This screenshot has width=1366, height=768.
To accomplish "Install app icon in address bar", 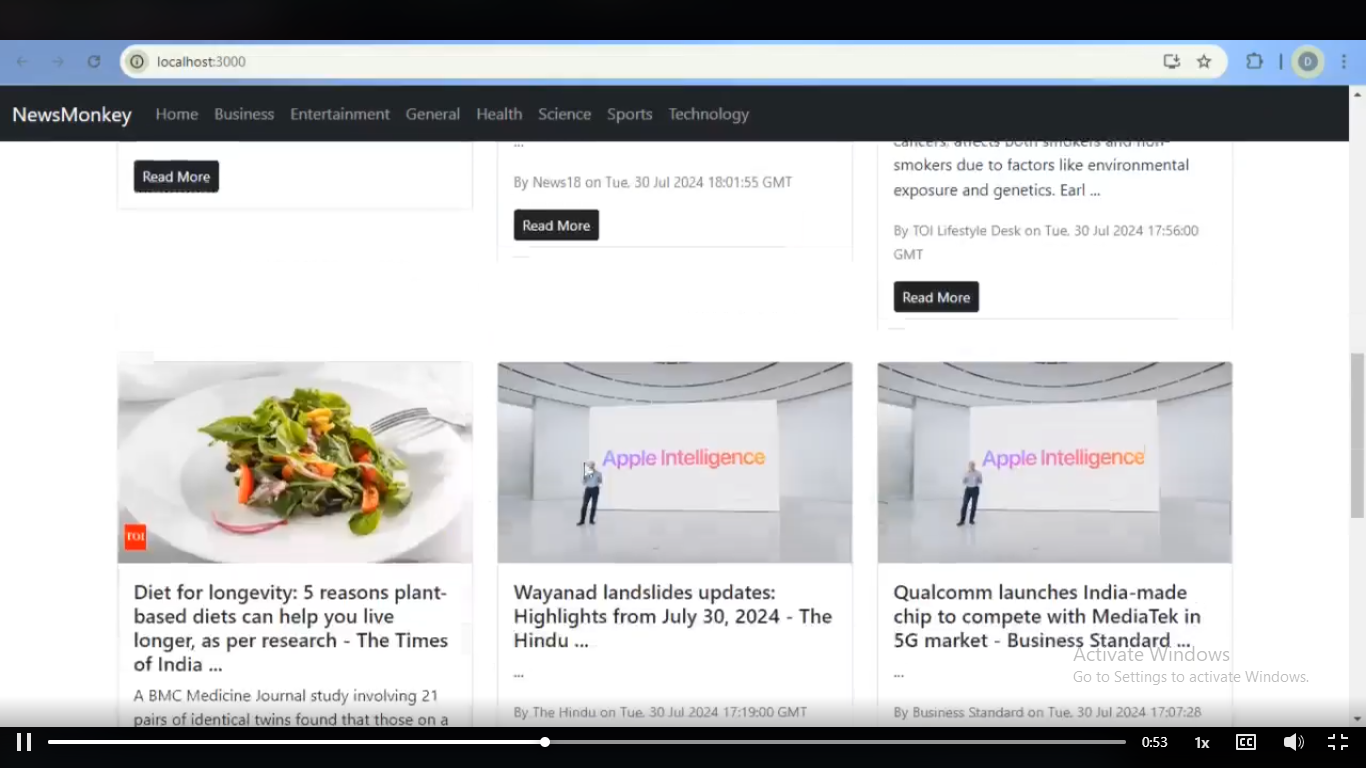I will click(1172, 62).
